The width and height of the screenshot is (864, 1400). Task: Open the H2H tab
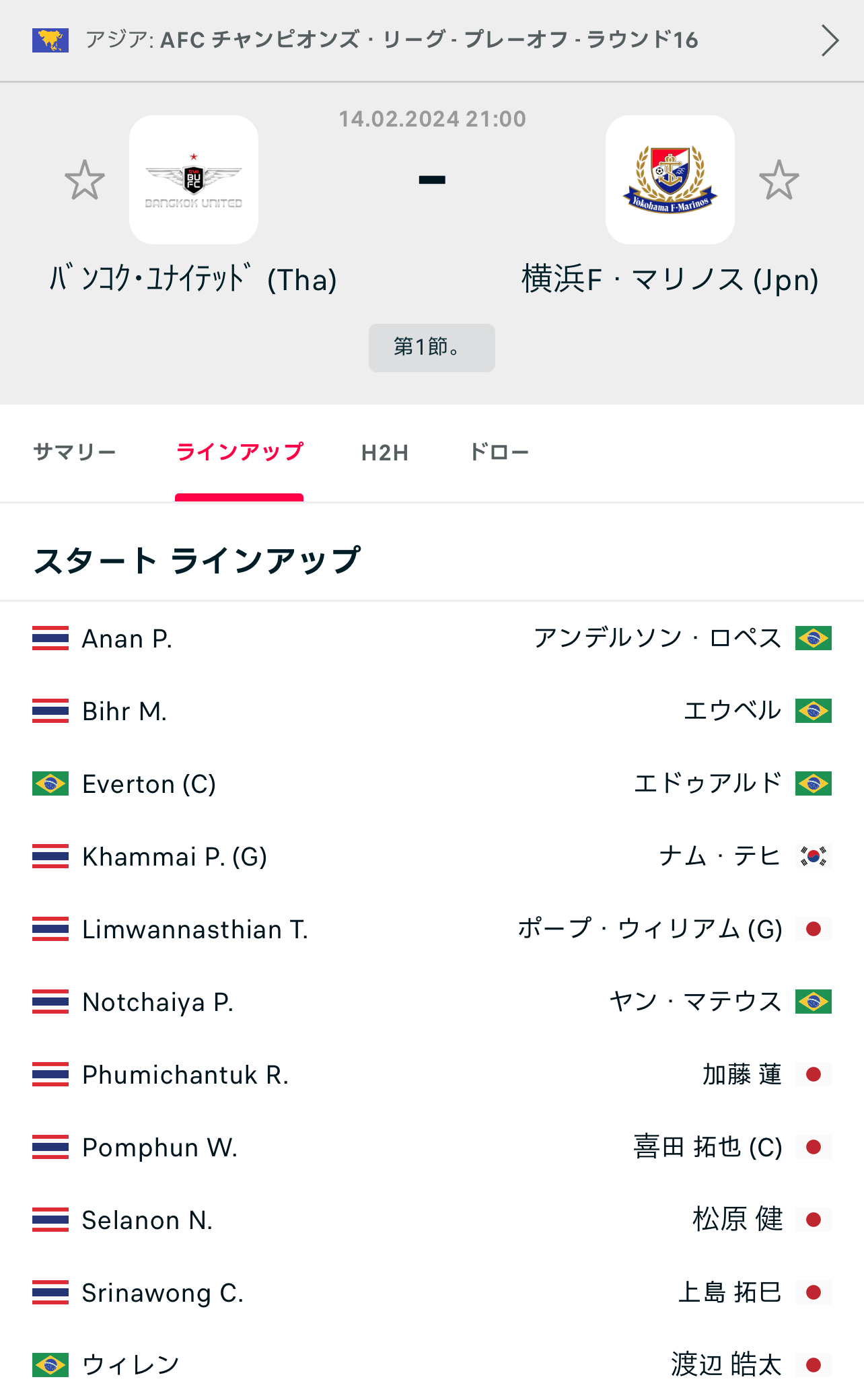[385, 452]
